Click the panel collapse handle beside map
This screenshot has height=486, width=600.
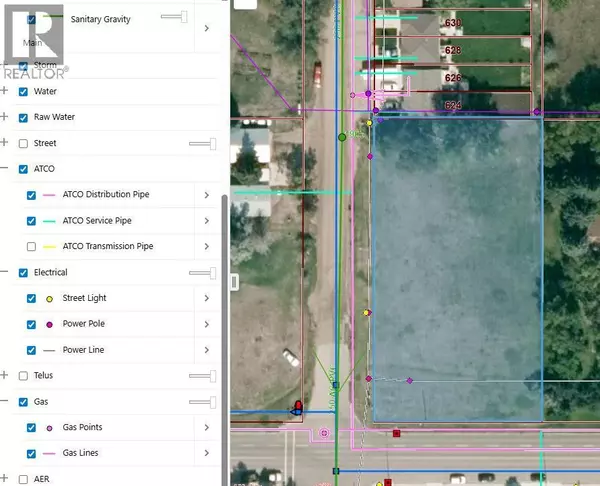coord(234,282)
